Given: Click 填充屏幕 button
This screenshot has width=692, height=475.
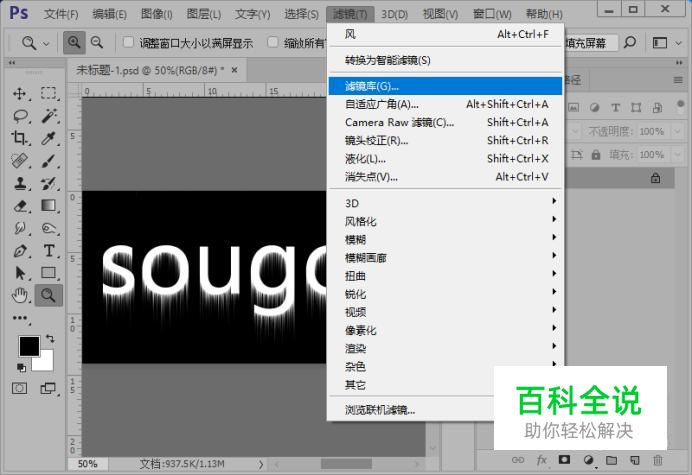Looking at the screenshot, I should (589, 43).
